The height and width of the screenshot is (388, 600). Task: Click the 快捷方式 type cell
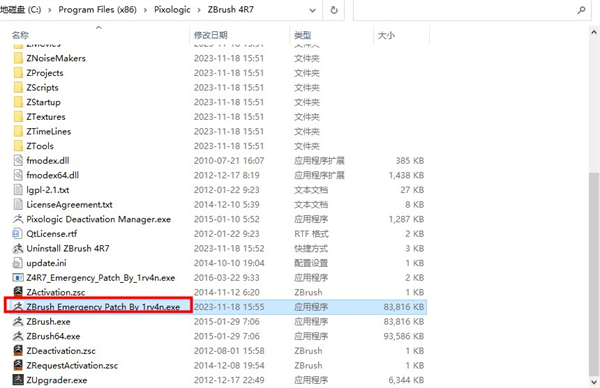[311, 248]
